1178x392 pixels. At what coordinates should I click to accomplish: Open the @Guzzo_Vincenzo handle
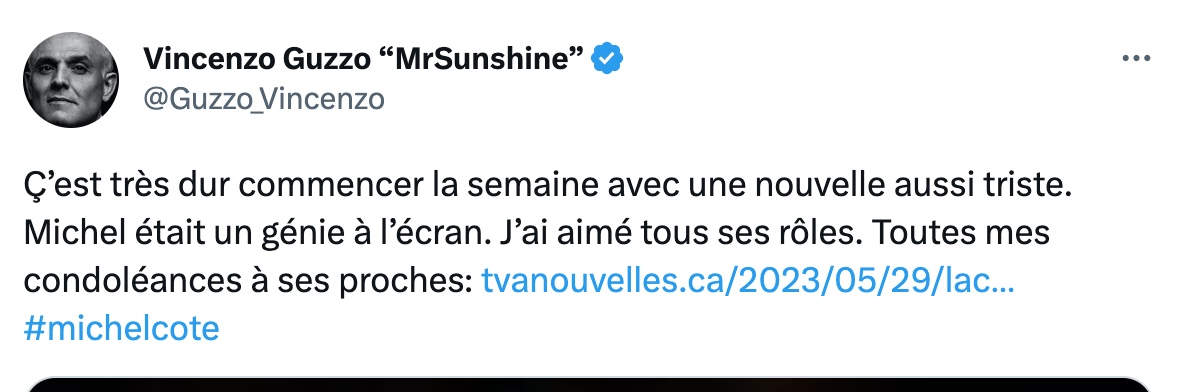pyautogui.click(x=264, y=99)
